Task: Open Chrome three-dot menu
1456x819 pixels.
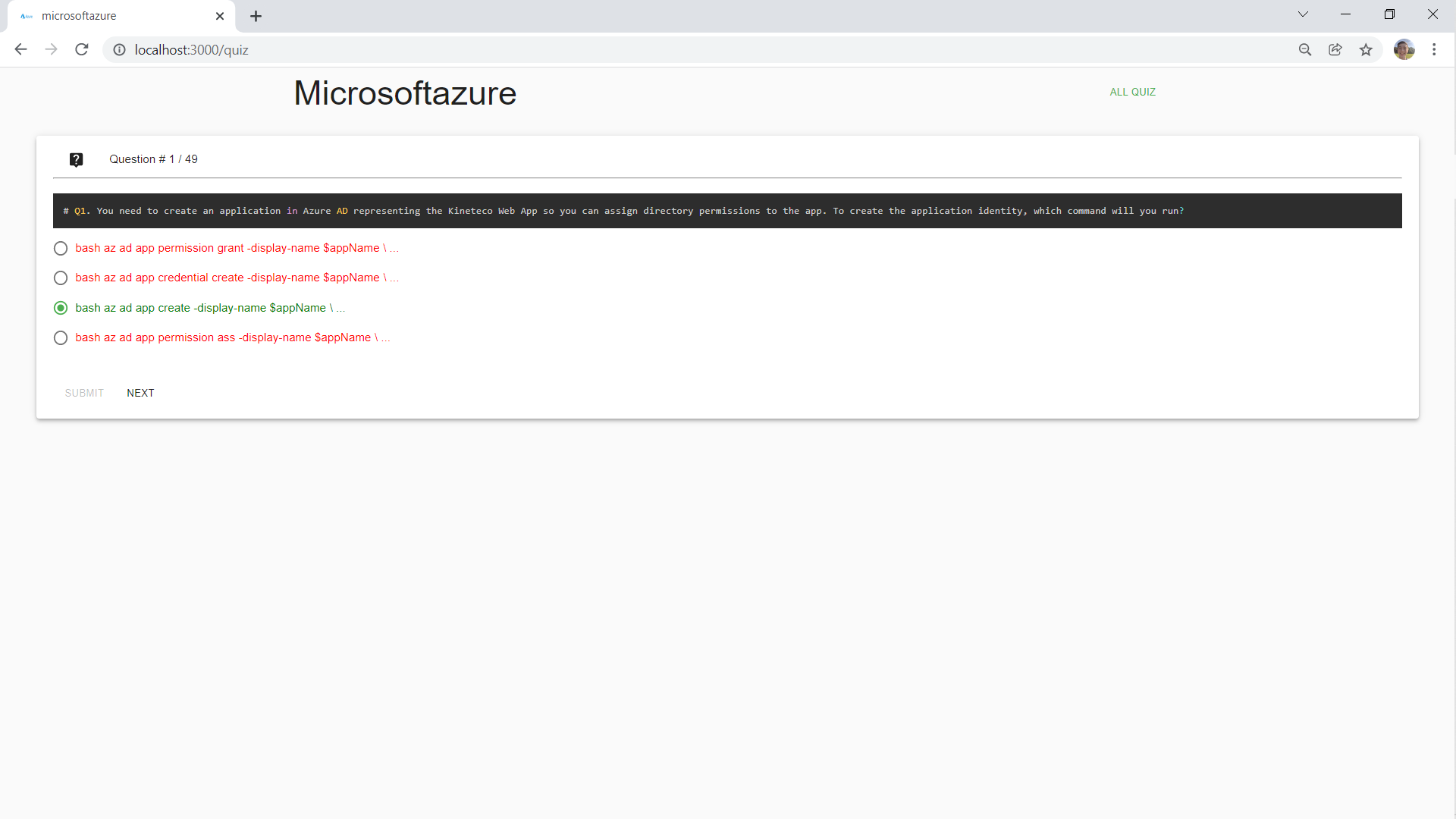Action: pos(1434,50)
